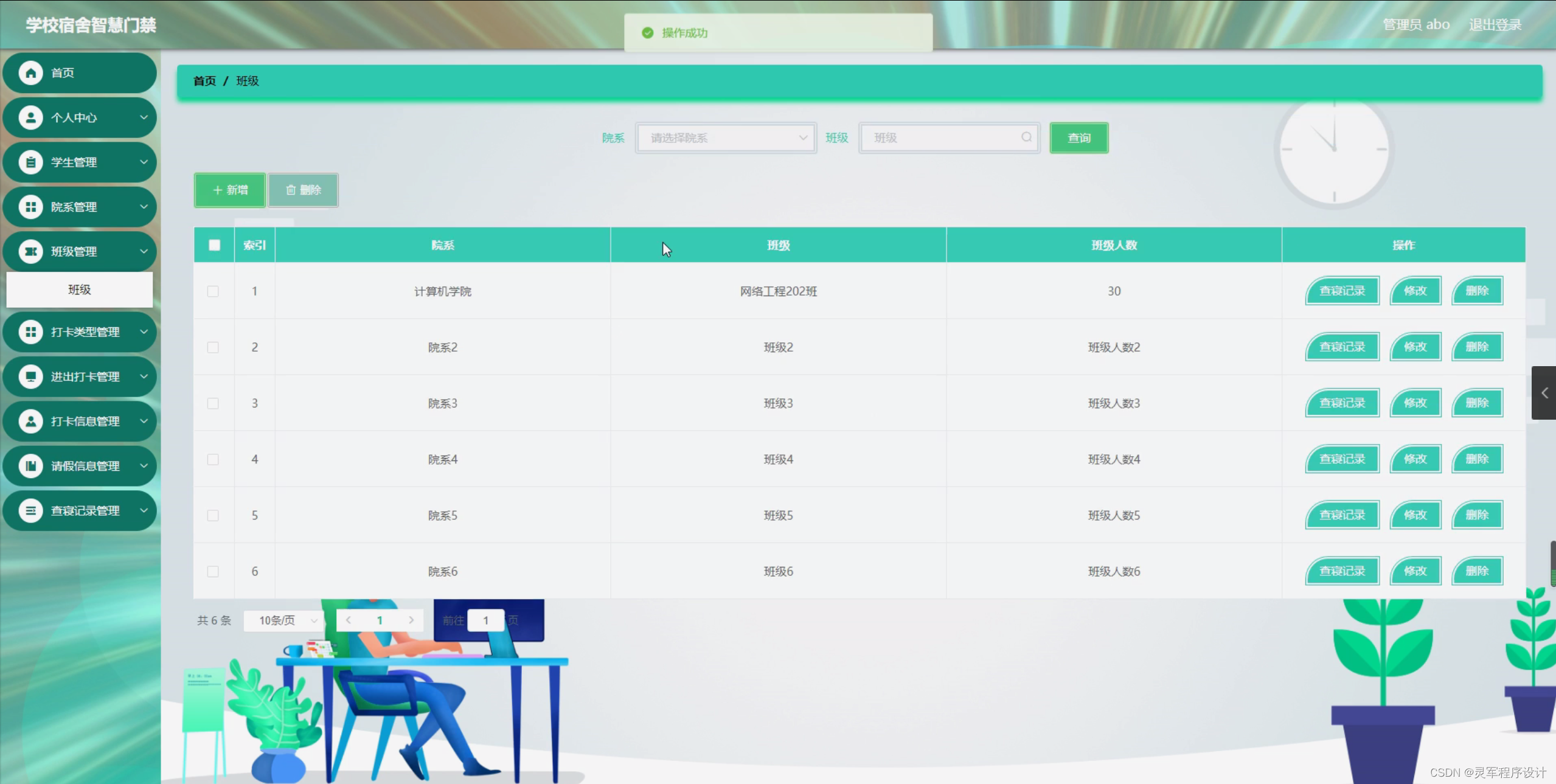1556x784 pixels.
Task: Click the home icon in sidebar
Action: tap(30, 73)
